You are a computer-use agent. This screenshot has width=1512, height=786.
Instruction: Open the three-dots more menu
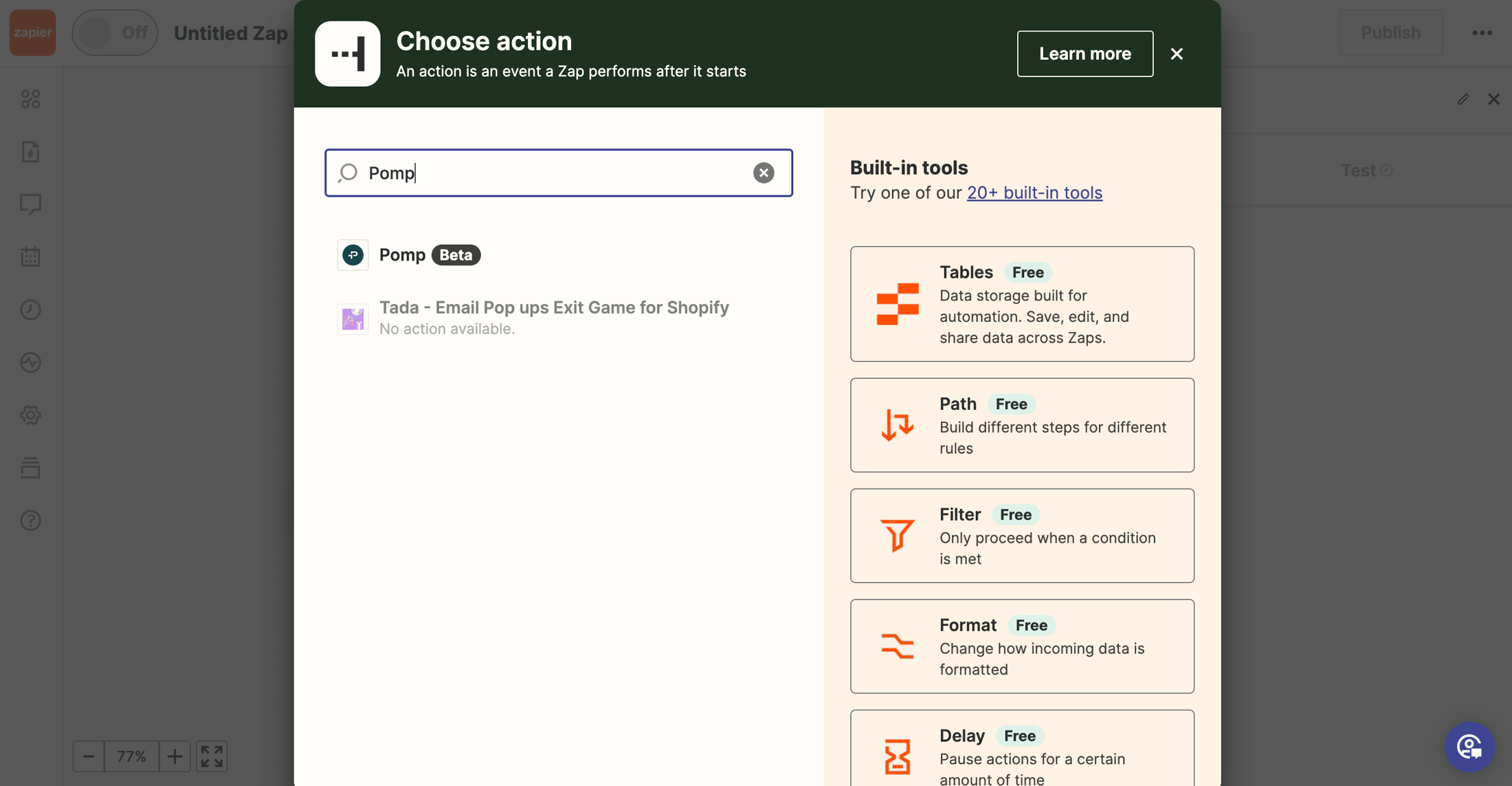(1482, 32)
